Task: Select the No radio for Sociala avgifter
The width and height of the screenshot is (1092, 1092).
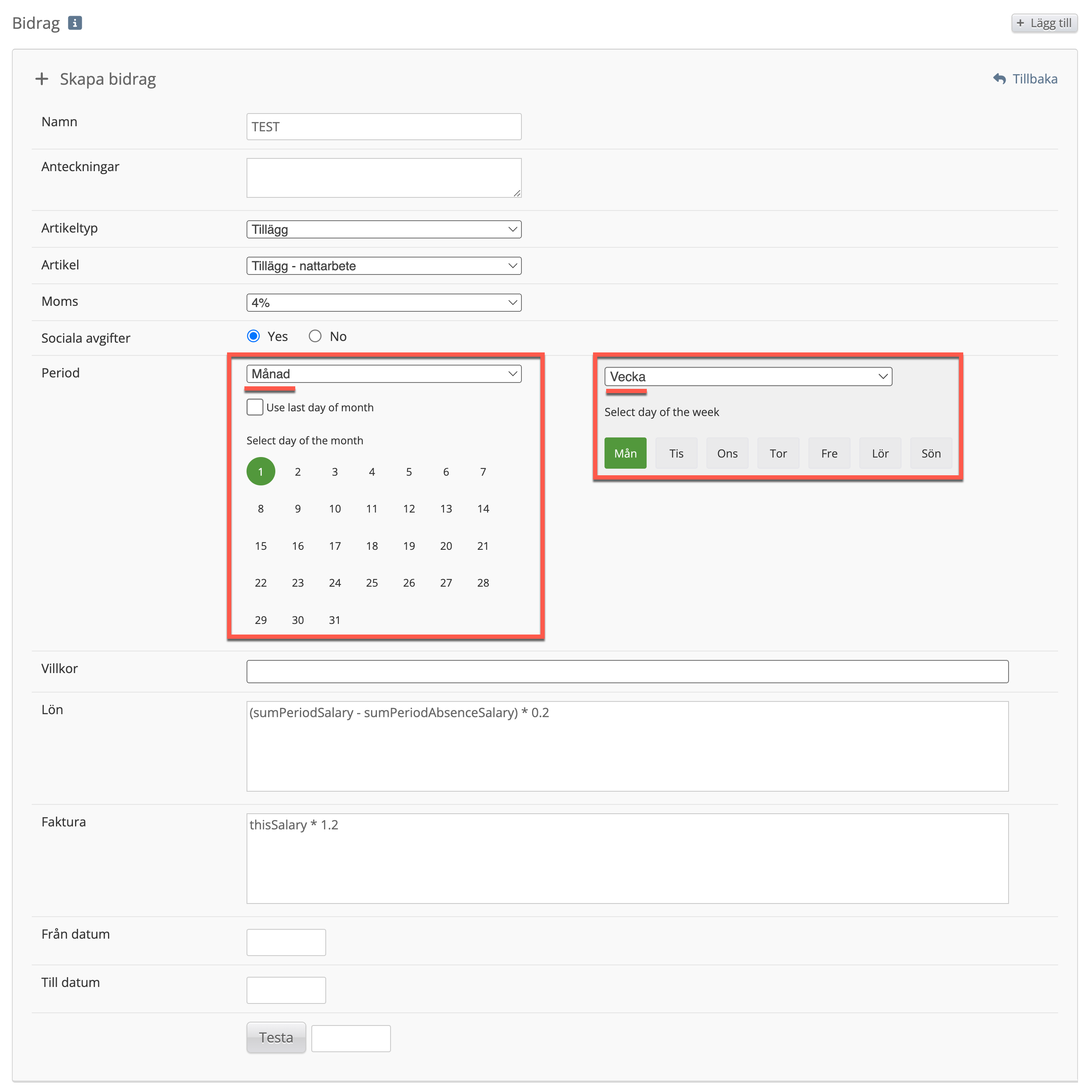Action: tap(315, 336)
